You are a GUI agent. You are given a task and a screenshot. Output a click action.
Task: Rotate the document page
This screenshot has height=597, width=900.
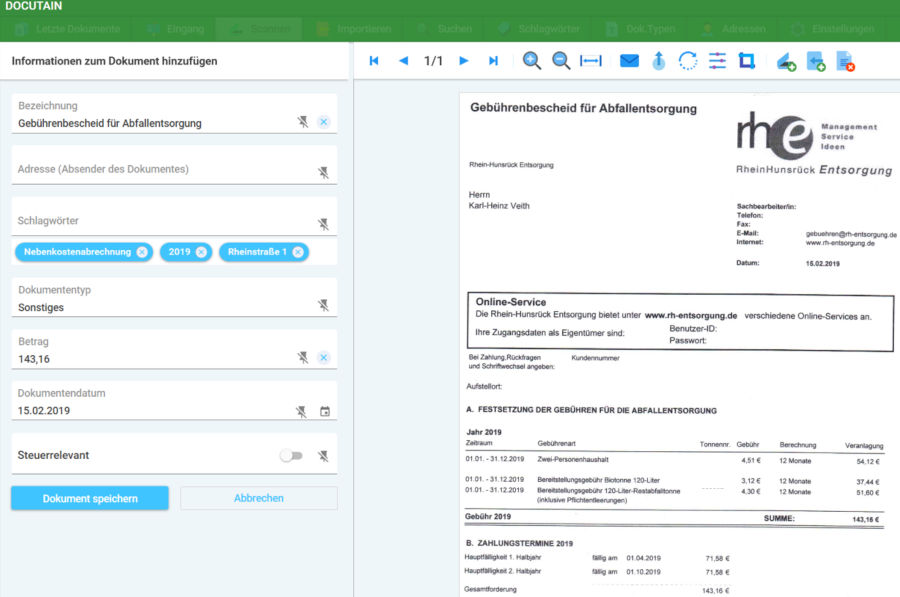(x=687, y=60)
